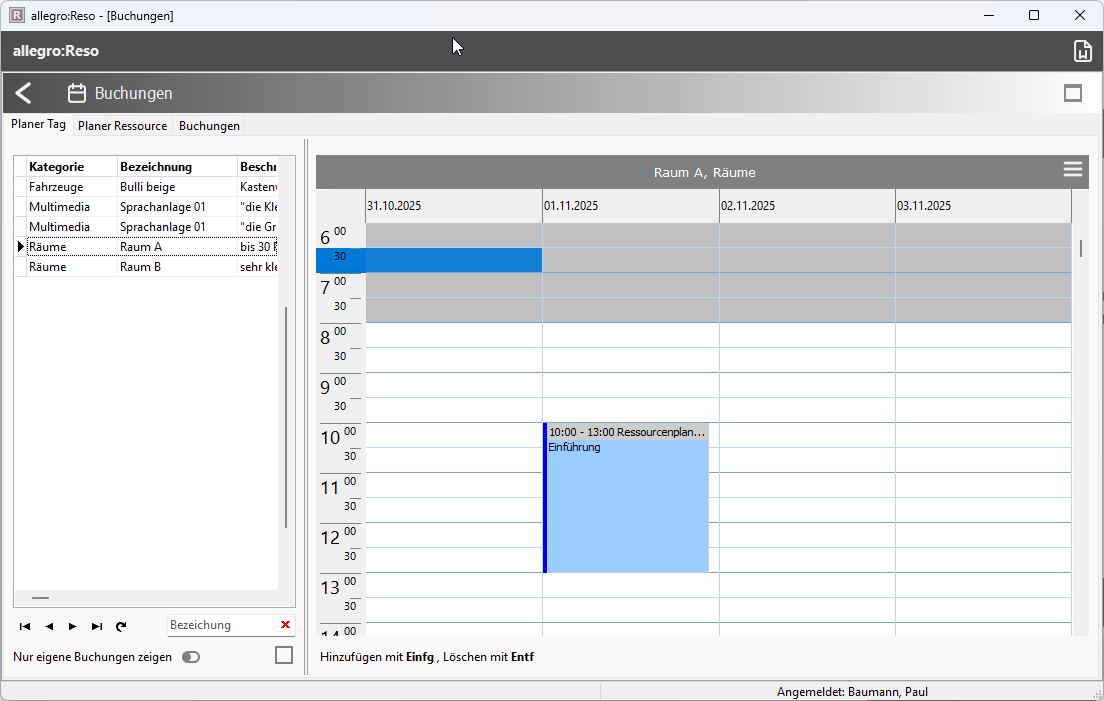Open the Buchungen tab
1104x701 pixels.
(x=209, y=126)
